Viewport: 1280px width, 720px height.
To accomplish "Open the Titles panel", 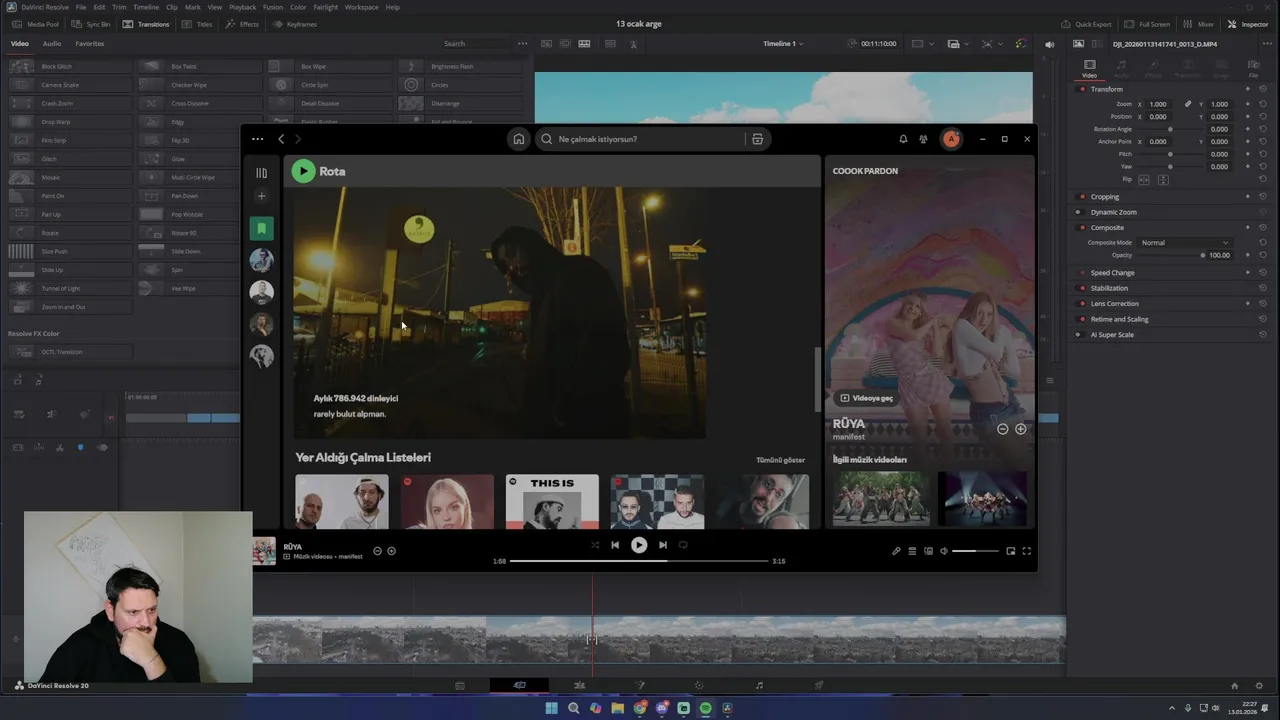I will tap(198, 24).
